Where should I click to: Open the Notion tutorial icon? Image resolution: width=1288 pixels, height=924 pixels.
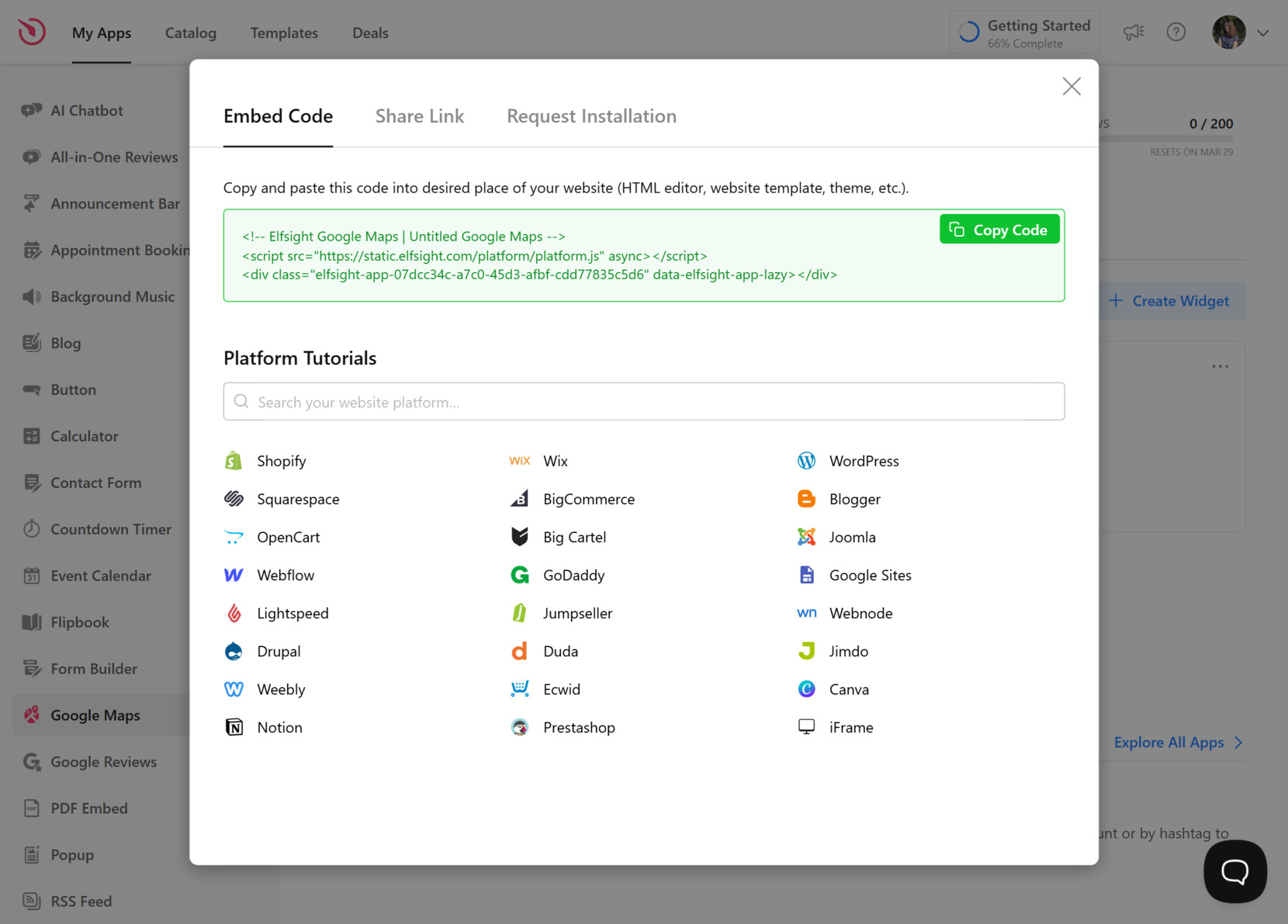(x=234, y=727)
